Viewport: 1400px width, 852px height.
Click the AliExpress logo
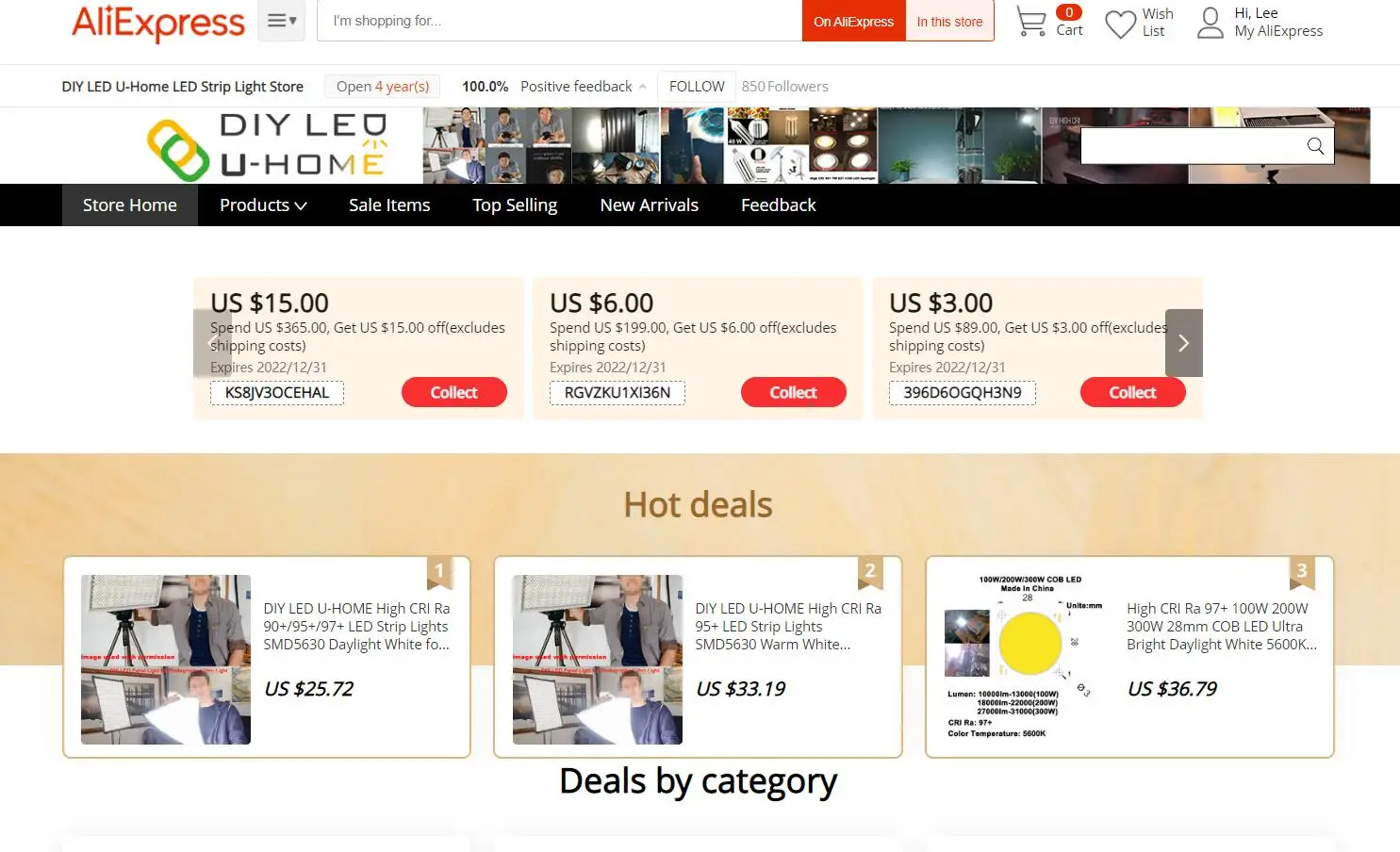158,22
